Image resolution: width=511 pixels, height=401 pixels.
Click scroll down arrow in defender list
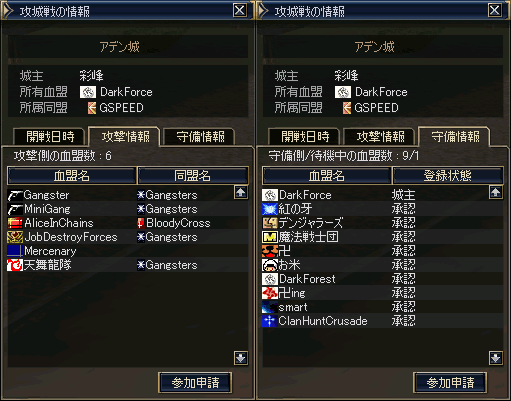tap(496, 358)
